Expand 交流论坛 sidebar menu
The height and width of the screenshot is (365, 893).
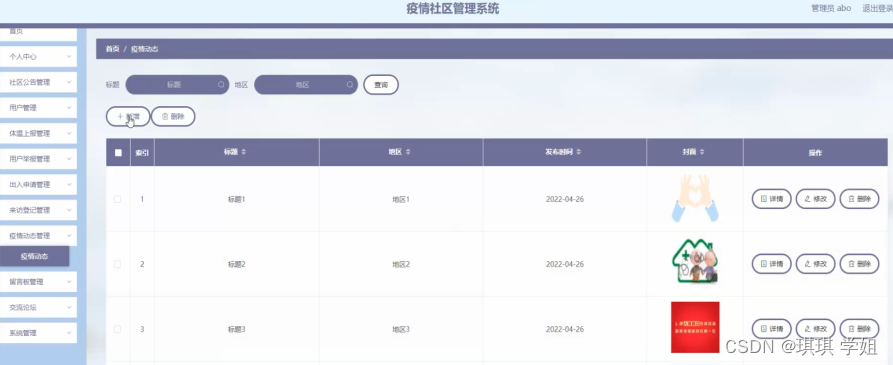(x=38, y=307)
